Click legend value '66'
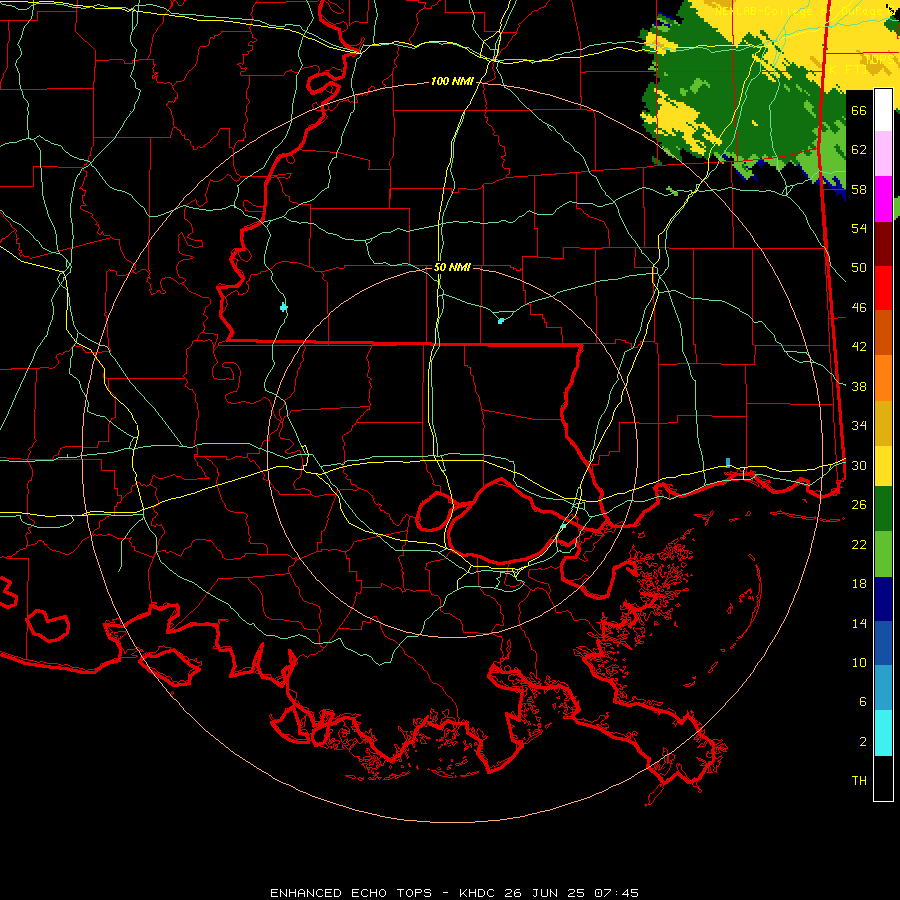The image size is (900, 900). pos(859,111)
